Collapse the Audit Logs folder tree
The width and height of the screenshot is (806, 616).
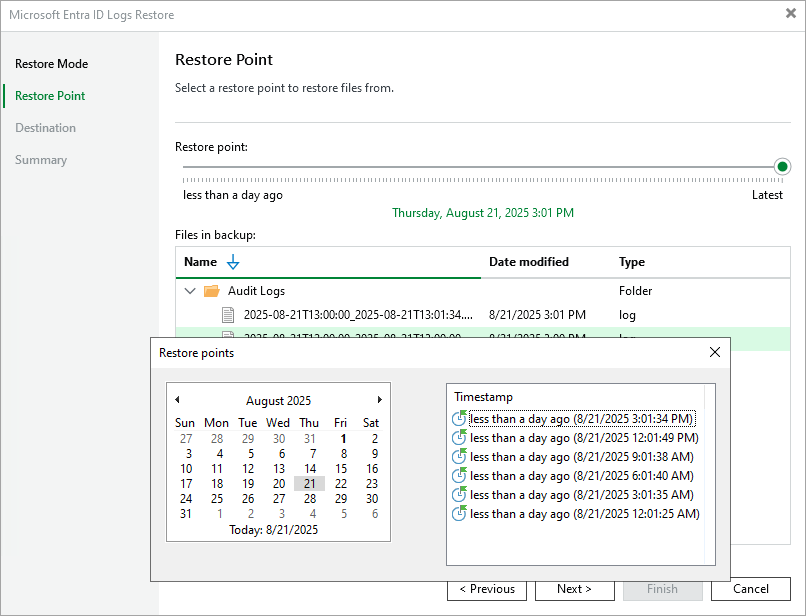point(190,291)
